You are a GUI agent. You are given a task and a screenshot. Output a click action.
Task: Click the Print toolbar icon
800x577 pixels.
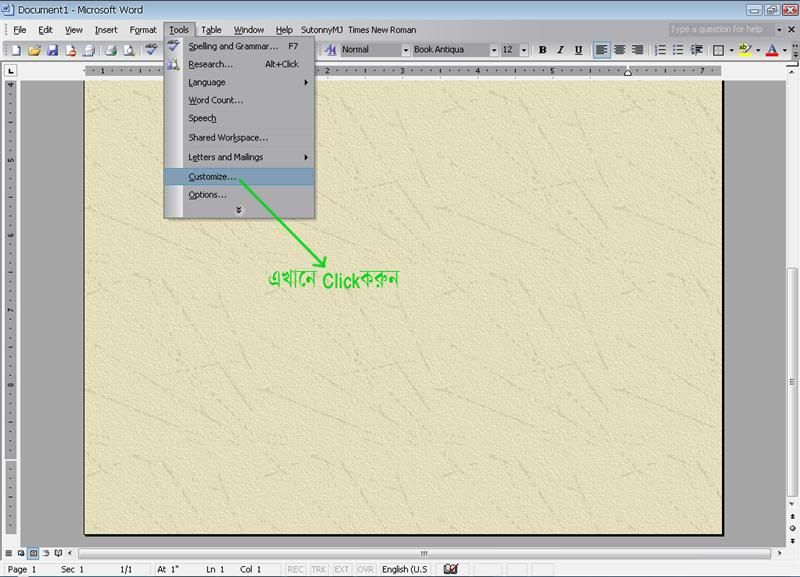tap(111, 50)
